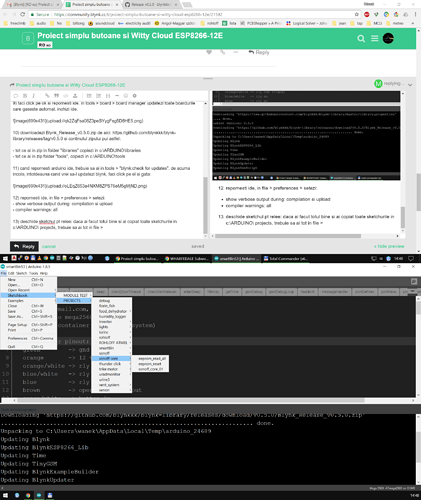The image size is (421, 500).
Task: Click the composer resize grip handle
Action: coord(208,79)
